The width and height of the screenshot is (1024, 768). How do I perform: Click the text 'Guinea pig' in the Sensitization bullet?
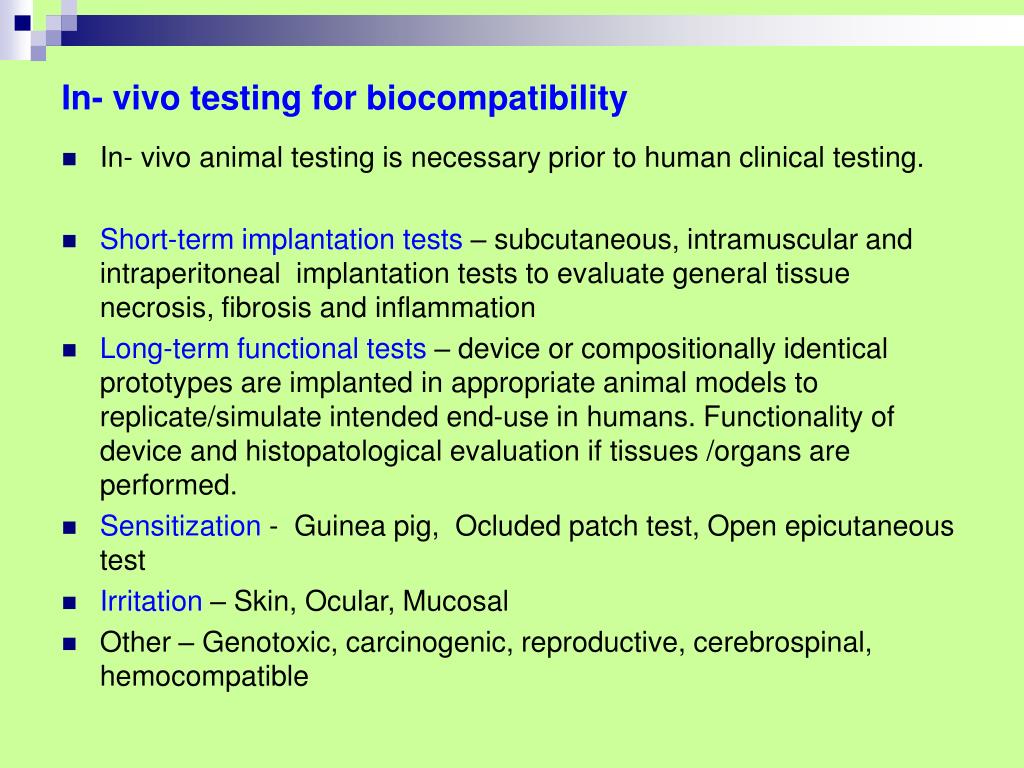(x=366, y=526)
